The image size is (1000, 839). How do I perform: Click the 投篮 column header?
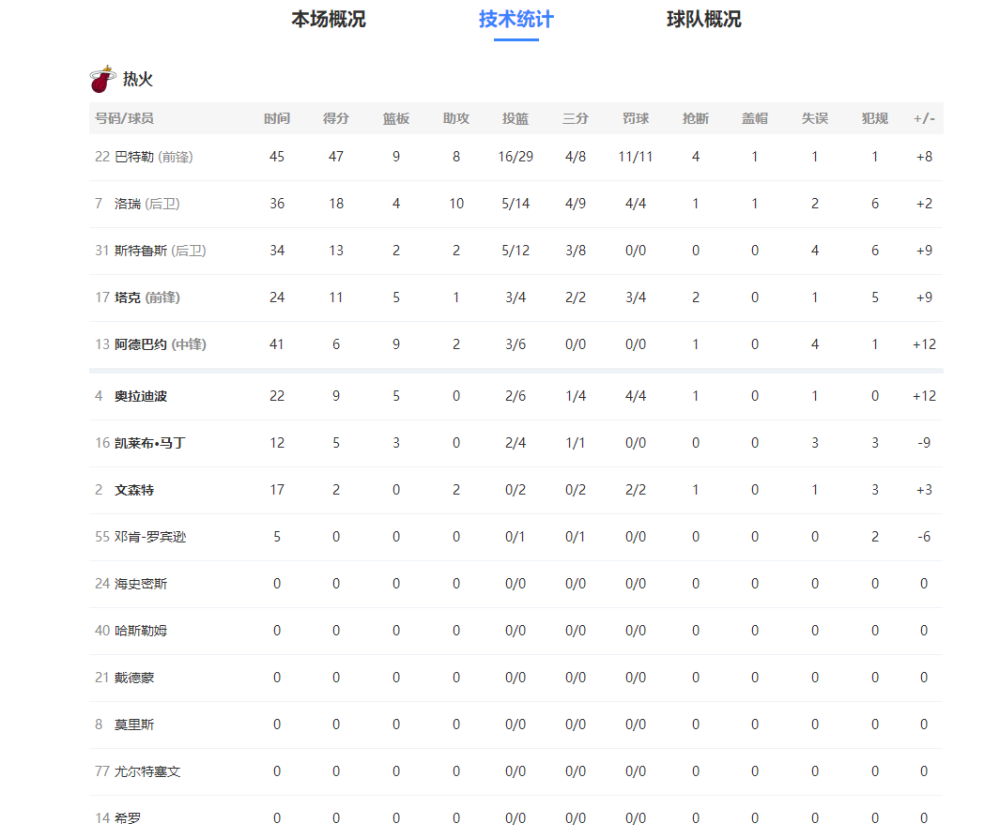coord(515,119)
